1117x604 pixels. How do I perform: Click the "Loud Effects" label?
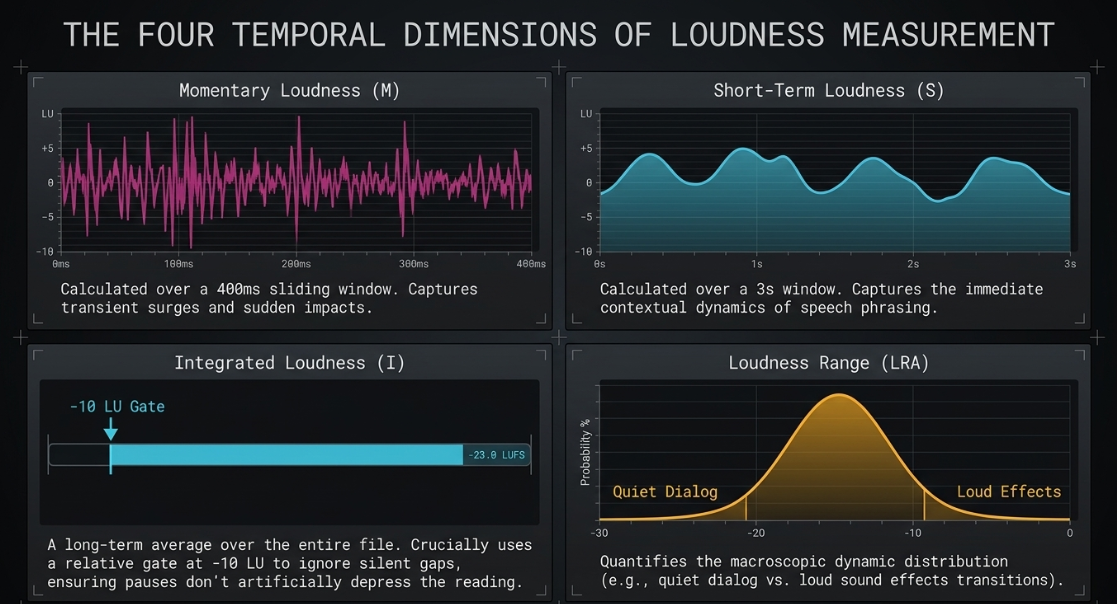tap(1009, 491)
